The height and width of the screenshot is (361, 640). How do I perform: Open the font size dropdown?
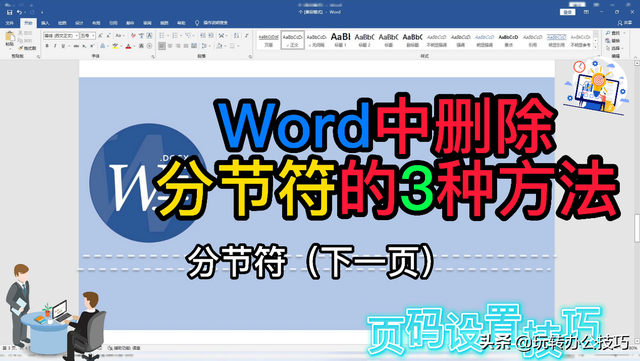[87, 36]
